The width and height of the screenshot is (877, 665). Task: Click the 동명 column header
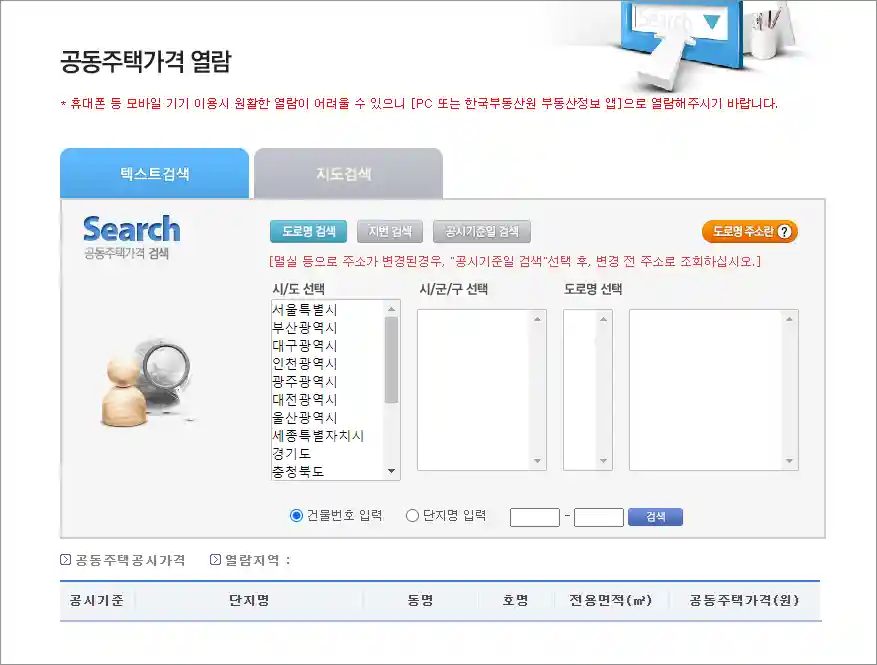420,601
